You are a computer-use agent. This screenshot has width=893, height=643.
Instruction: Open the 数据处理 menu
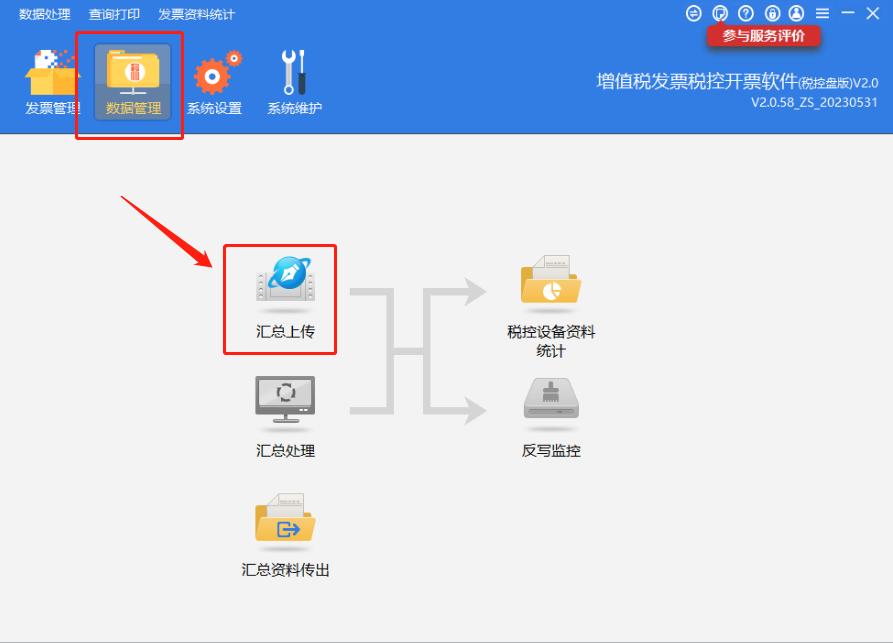pyautogui.click(x=44, y=13)
